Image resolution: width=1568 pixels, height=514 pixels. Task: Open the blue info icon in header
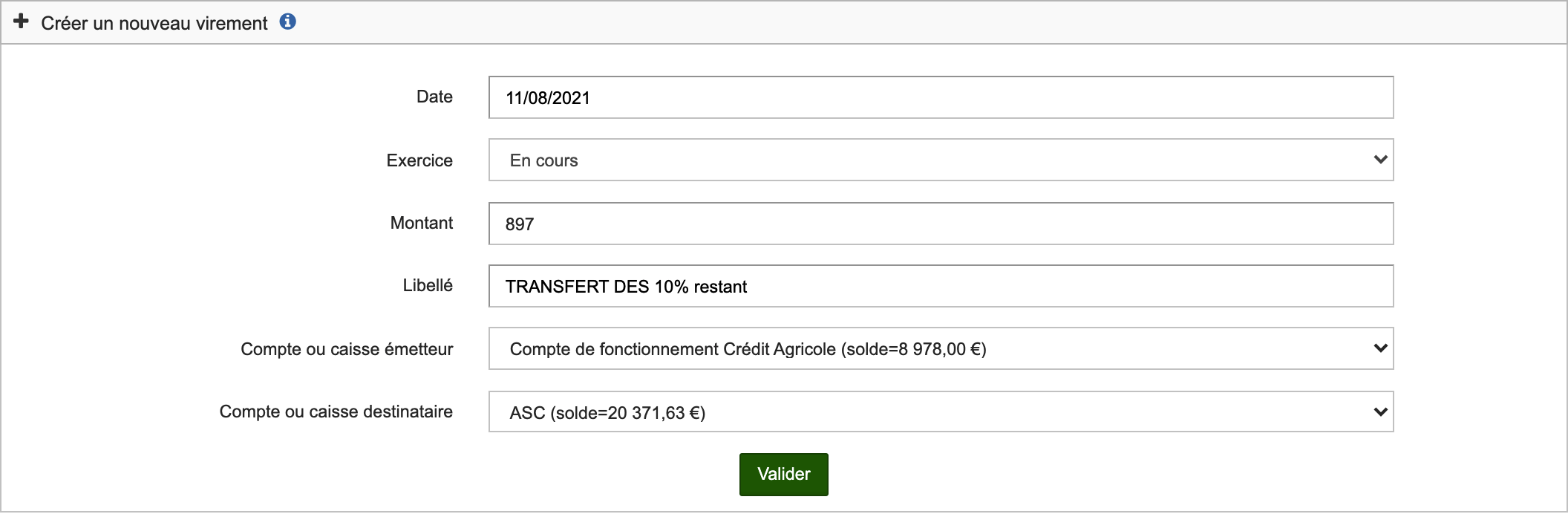click(x=288, y=22)
